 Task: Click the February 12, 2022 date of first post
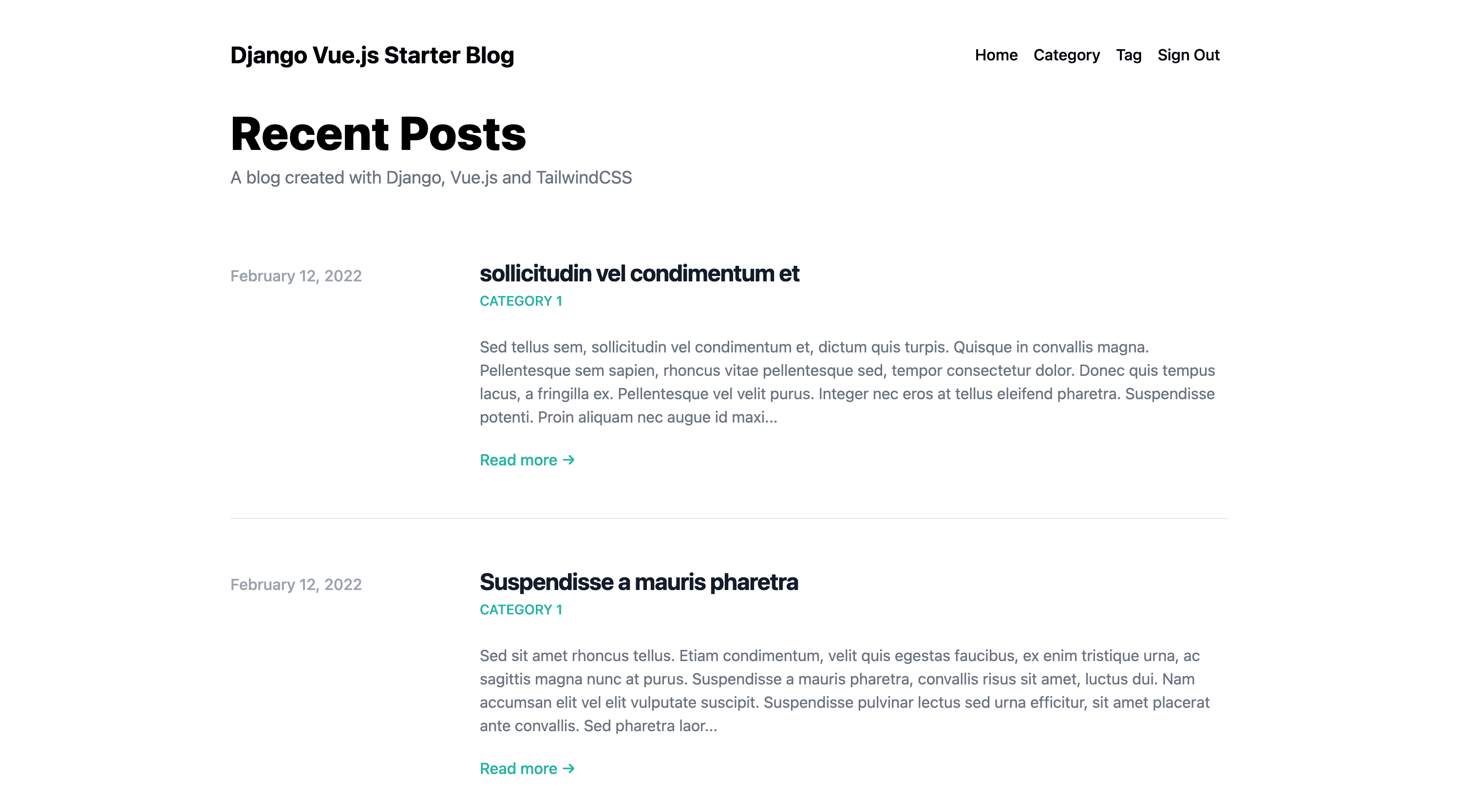point(296,276)
